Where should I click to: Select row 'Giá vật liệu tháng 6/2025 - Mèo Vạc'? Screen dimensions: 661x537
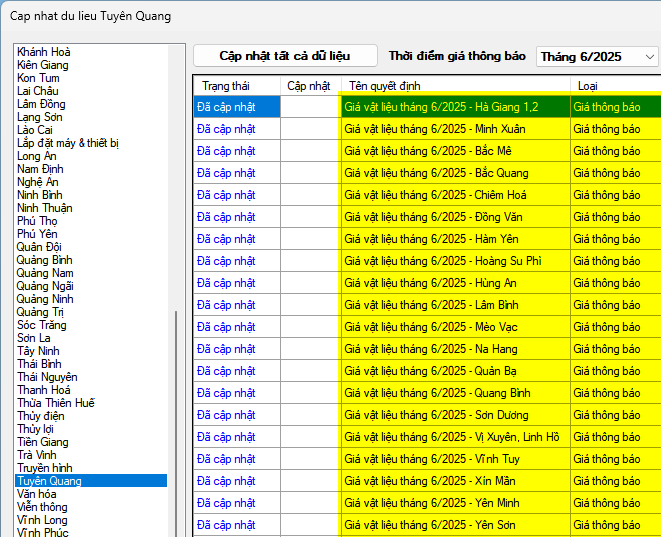tap(455, 327)
